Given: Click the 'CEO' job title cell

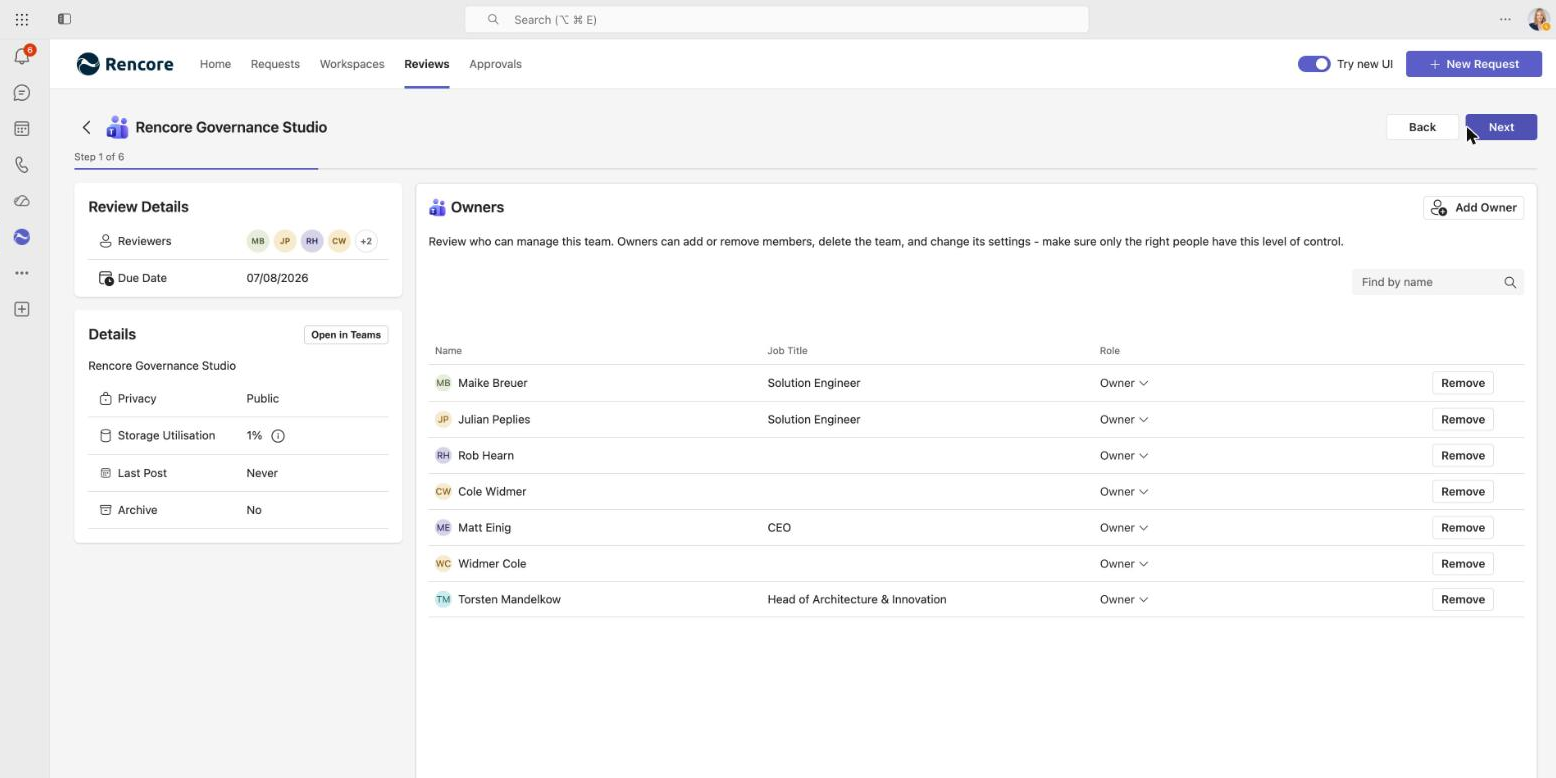Looking at the screenshot, I should pyautogui.click(x=779, y=528).
